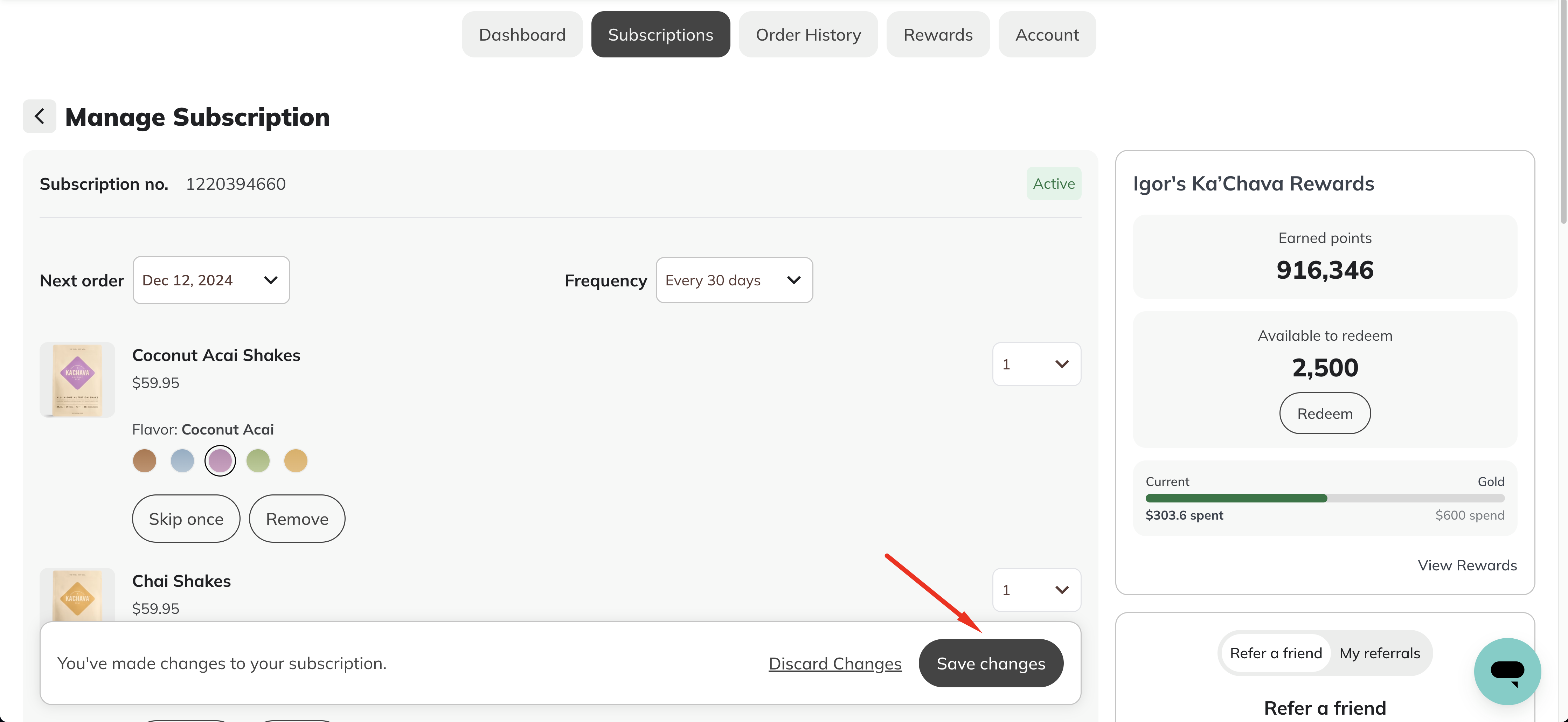Click Skip once for Coconut Acai Shakes
Viewport: 1568px width, 722px height.
(x=186, y=519)
